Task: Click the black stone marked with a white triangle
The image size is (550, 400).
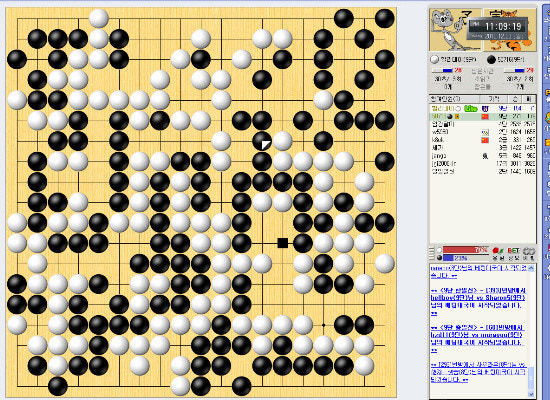Action: (262, 141)
